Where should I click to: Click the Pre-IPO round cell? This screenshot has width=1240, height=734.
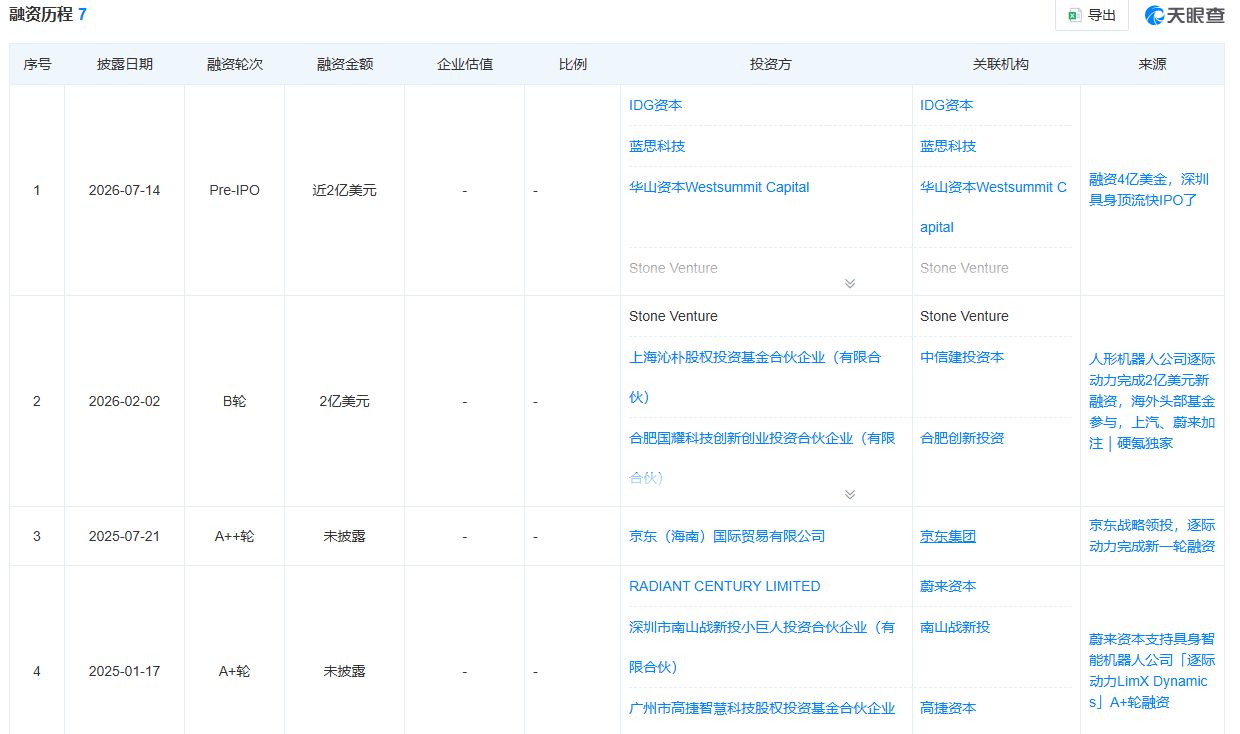235,190
